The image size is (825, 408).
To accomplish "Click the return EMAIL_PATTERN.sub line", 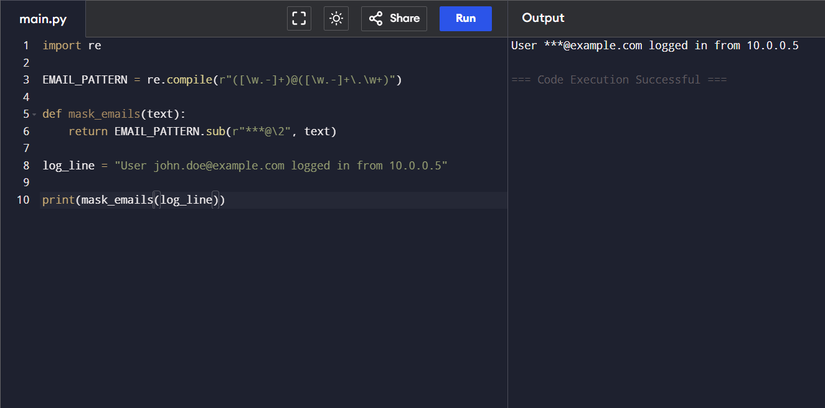I will point(200,131).
